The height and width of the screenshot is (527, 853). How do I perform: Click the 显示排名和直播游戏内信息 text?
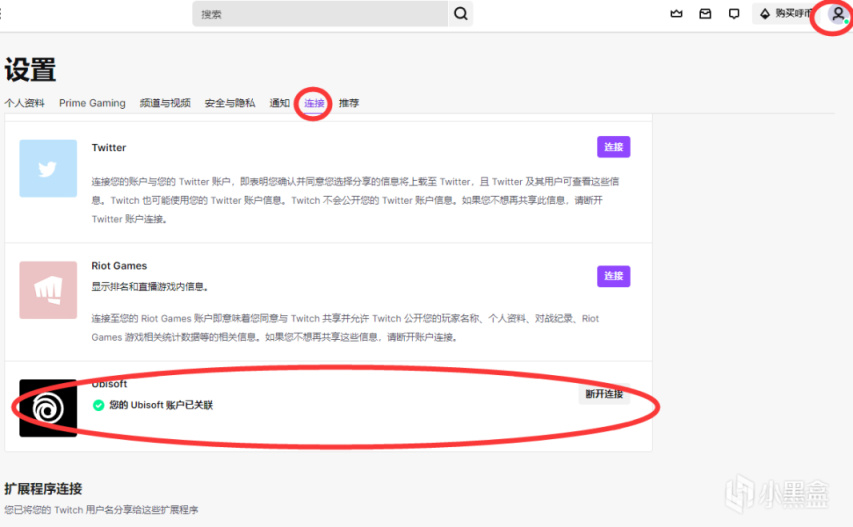coord(150,287)
